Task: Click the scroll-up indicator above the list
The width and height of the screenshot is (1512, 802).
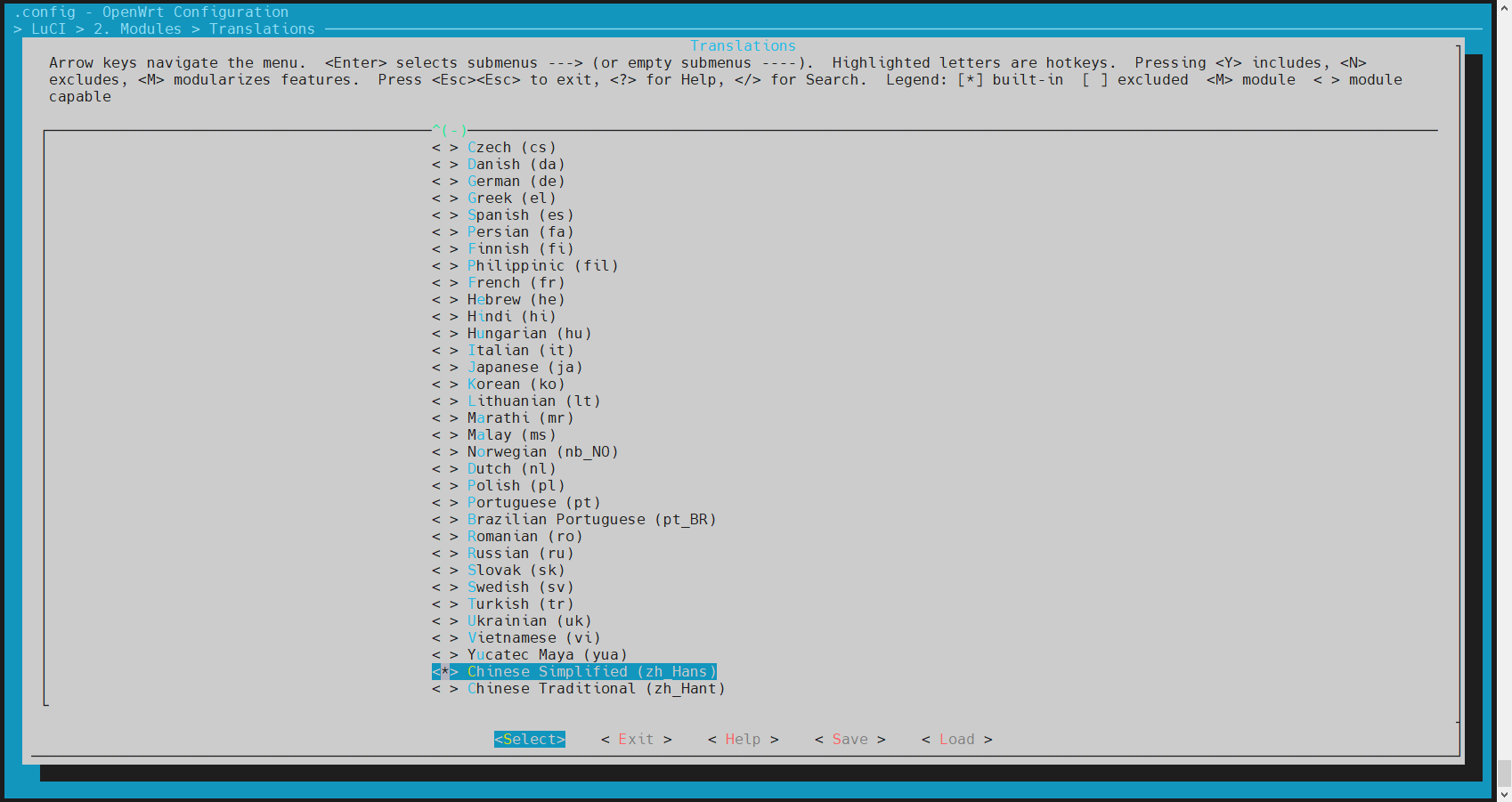Action: (x=450, y=131)
